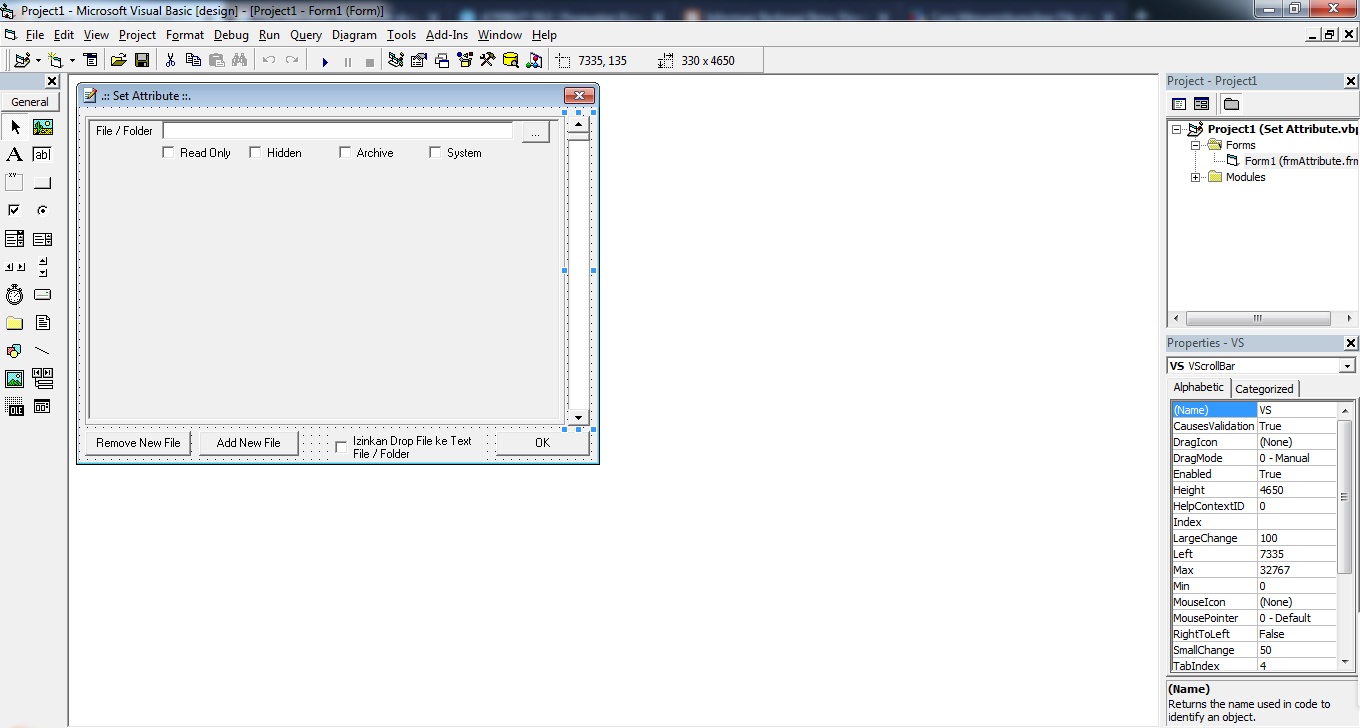Switch to the Categorized properties tab
The height and width of the screenshot is (728, 1360).
1264,389
